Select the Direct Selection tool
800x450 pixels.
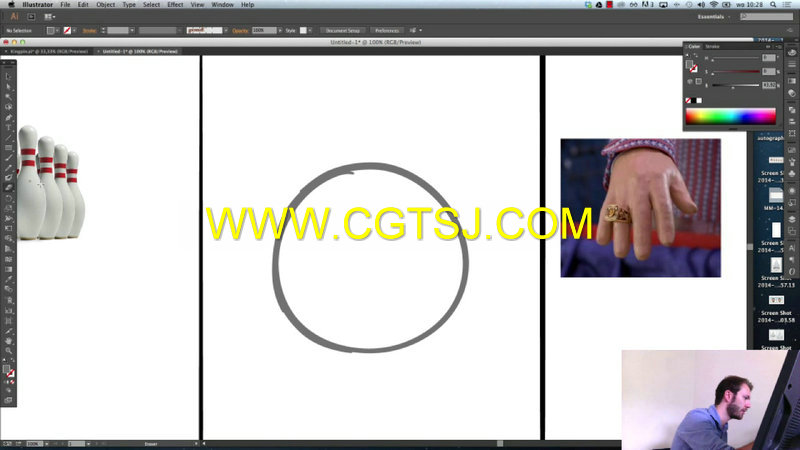point(8,87)
